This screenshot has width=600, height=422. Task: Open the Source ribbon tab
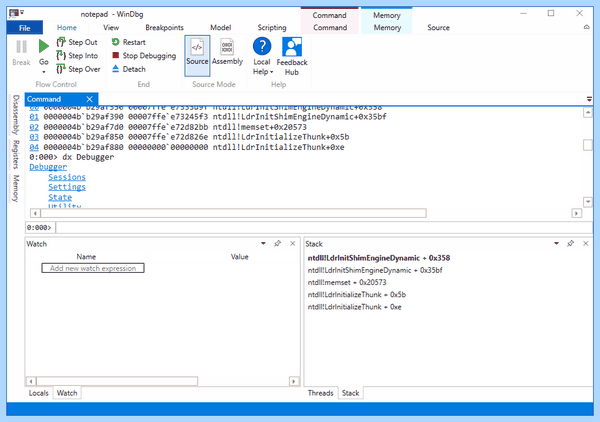click(439, 28)
